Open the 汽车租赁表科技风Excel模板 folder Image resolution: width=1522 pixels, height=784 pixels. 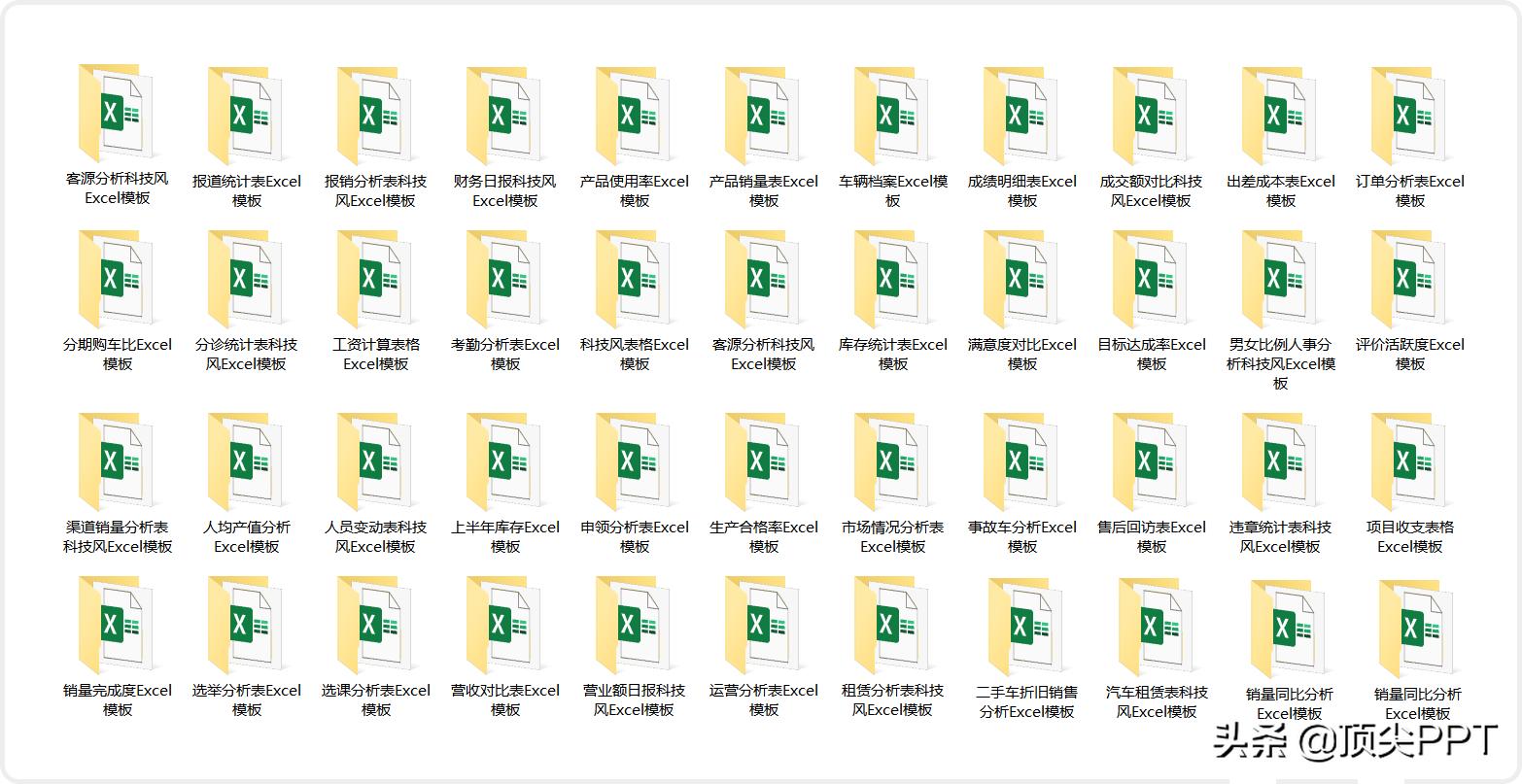coord(1156,627)
